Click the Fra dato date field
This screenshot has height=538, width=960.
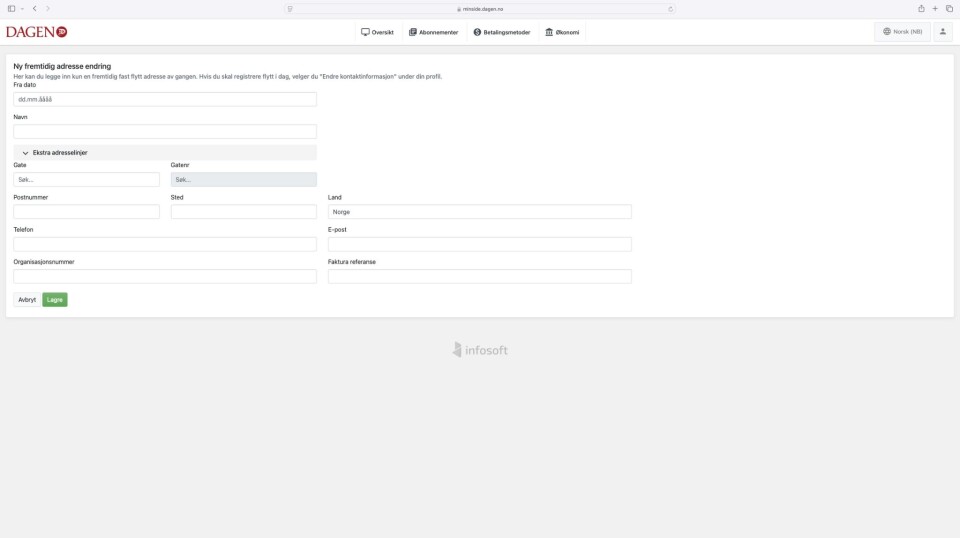[165, 100]
